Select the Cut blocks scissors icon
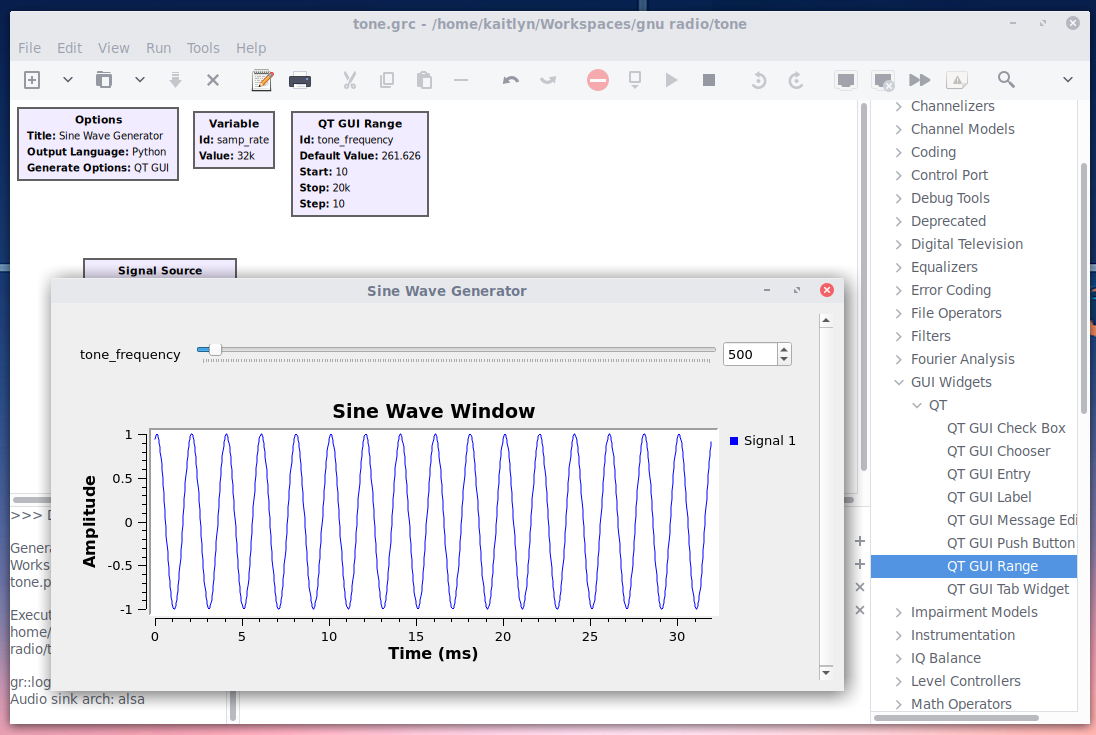The image size is (1096, 735). (349, 80)
